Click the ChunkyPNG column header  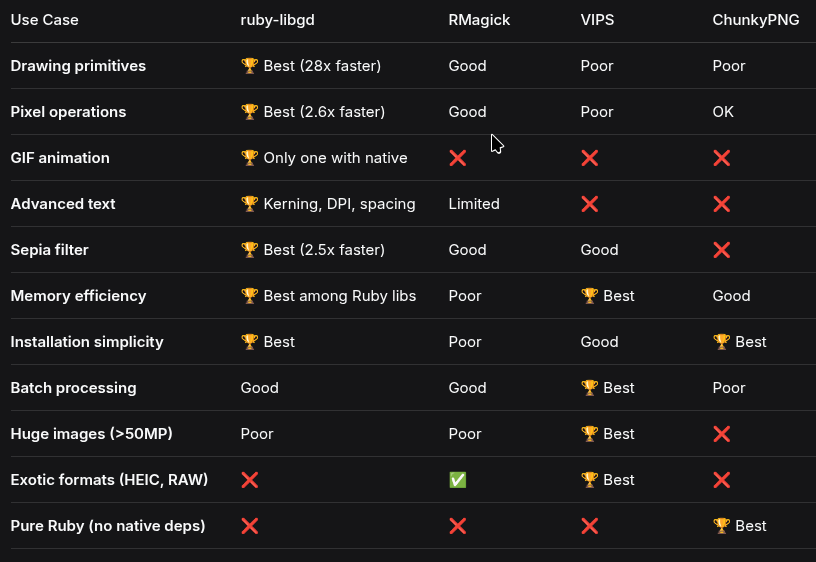coord(755,20)
